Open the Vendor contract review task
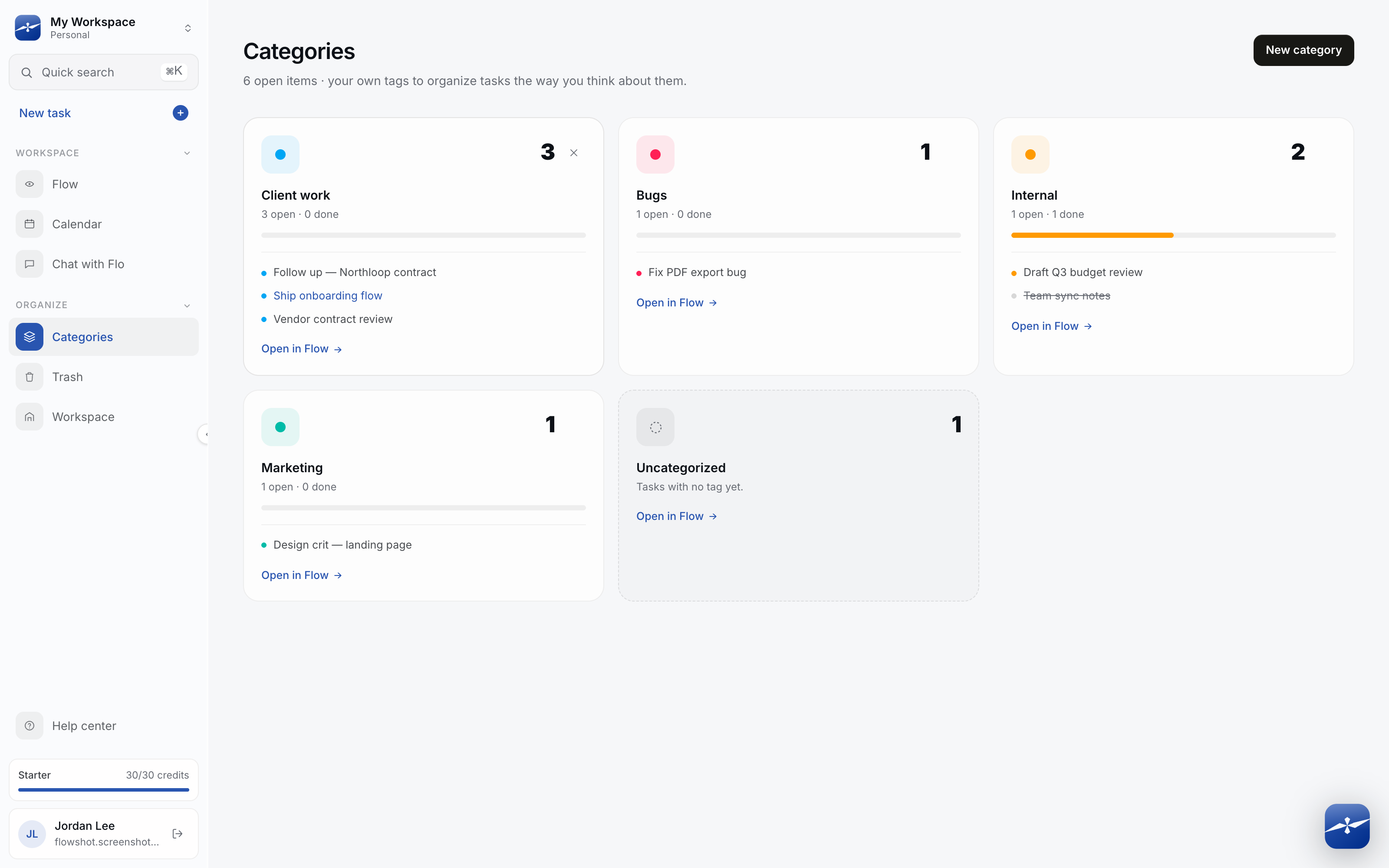This screenshot has height=868, width=1389. point(333,319)
